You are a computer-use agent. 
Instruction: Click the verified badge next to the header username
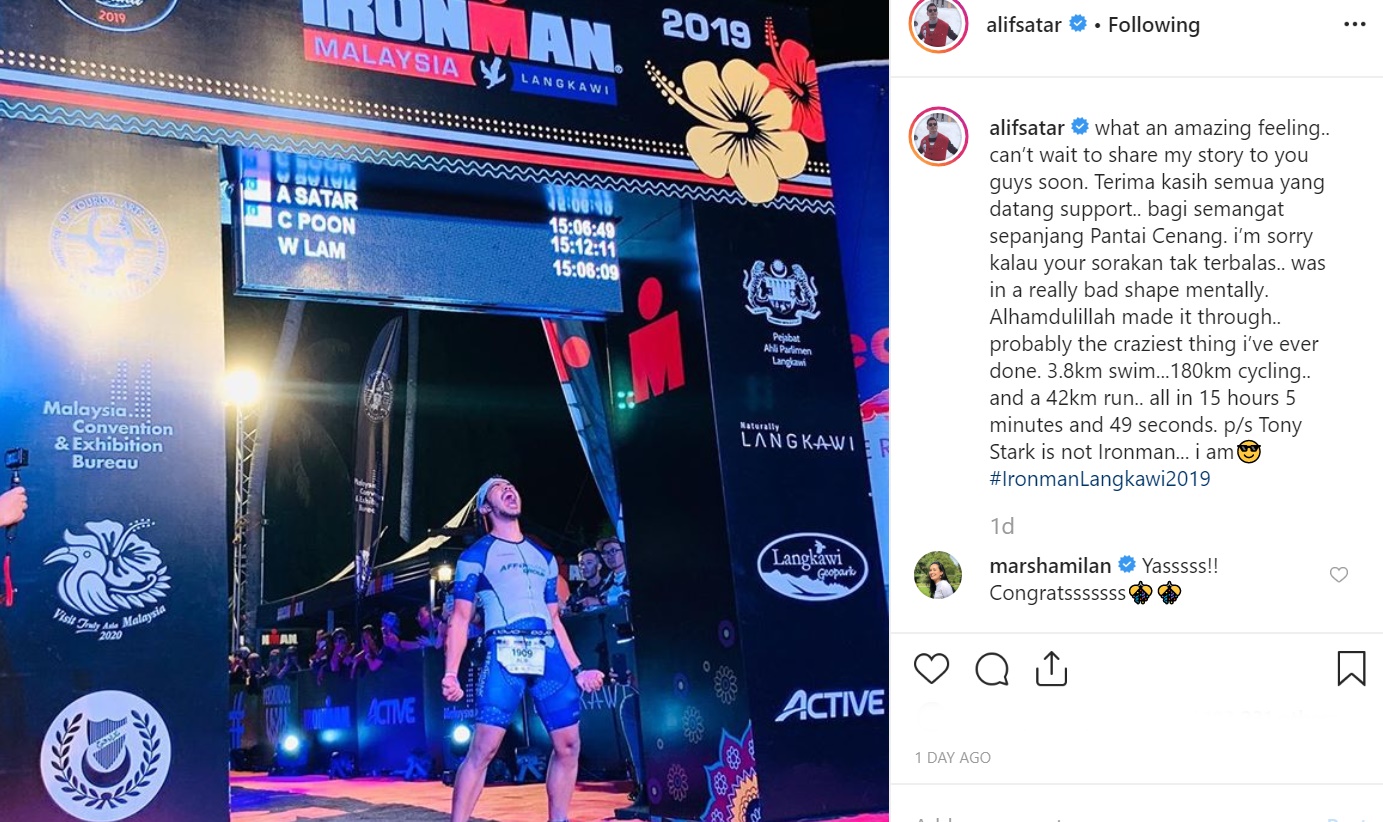[1078, 24]
